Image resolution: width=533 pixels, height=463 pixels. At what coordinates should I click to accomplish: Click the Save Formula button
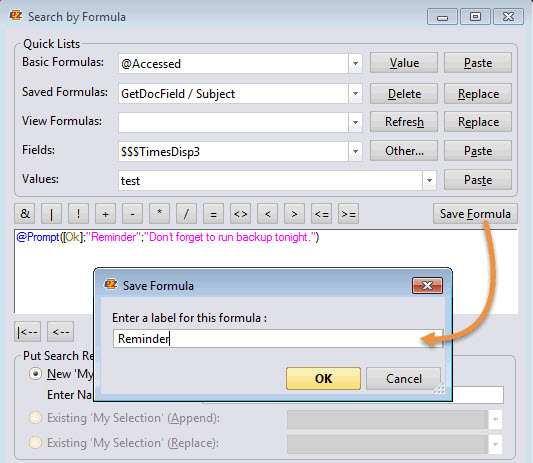[x=475, y=214]
